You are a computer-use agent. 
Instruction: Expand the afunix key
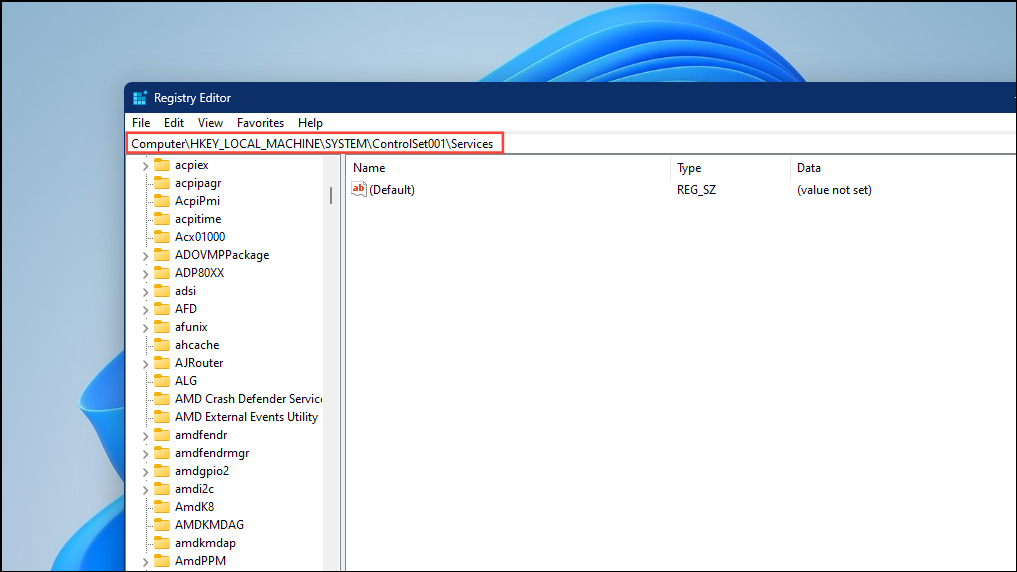145,328
